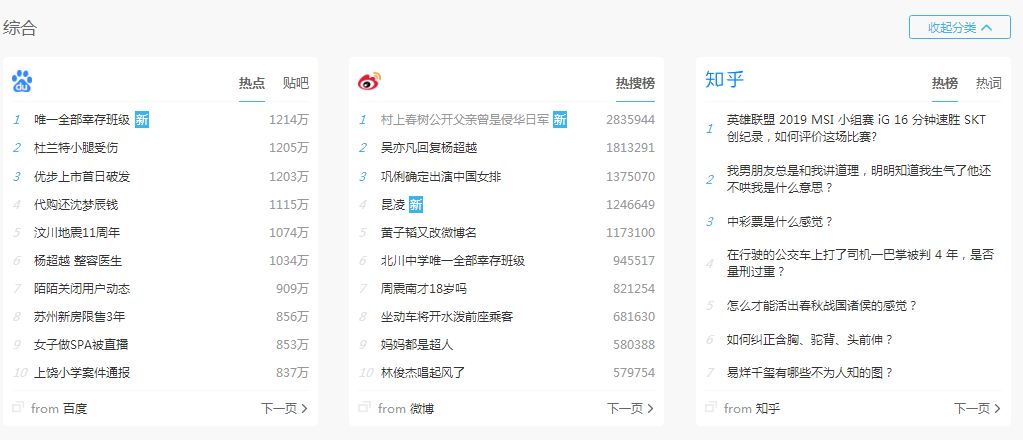Click the 汶川地震11周年 topic
1023x440 pixels.
tap(77, 232)
